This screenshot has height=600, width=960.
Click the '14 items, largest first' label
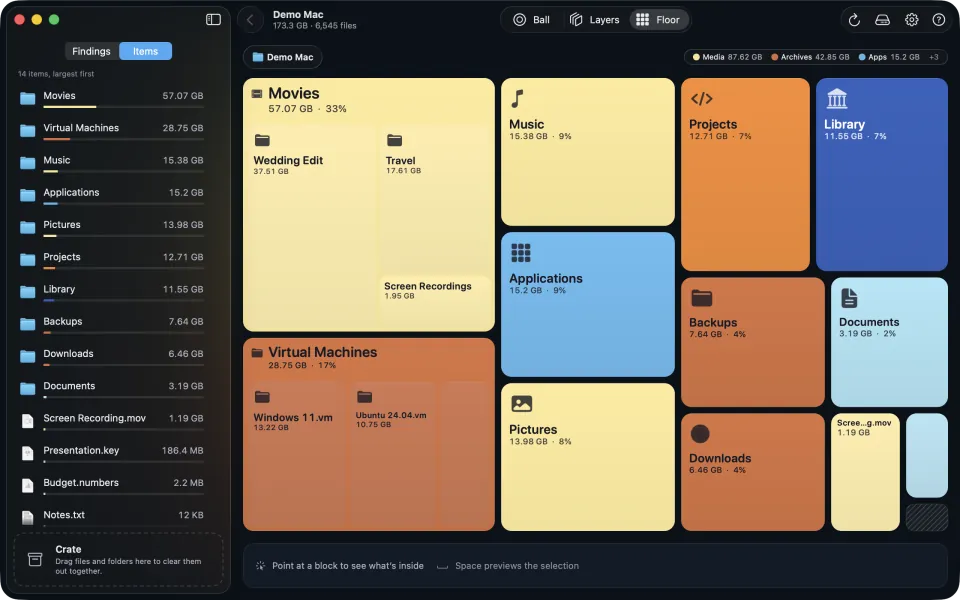[x=56, y=73]
